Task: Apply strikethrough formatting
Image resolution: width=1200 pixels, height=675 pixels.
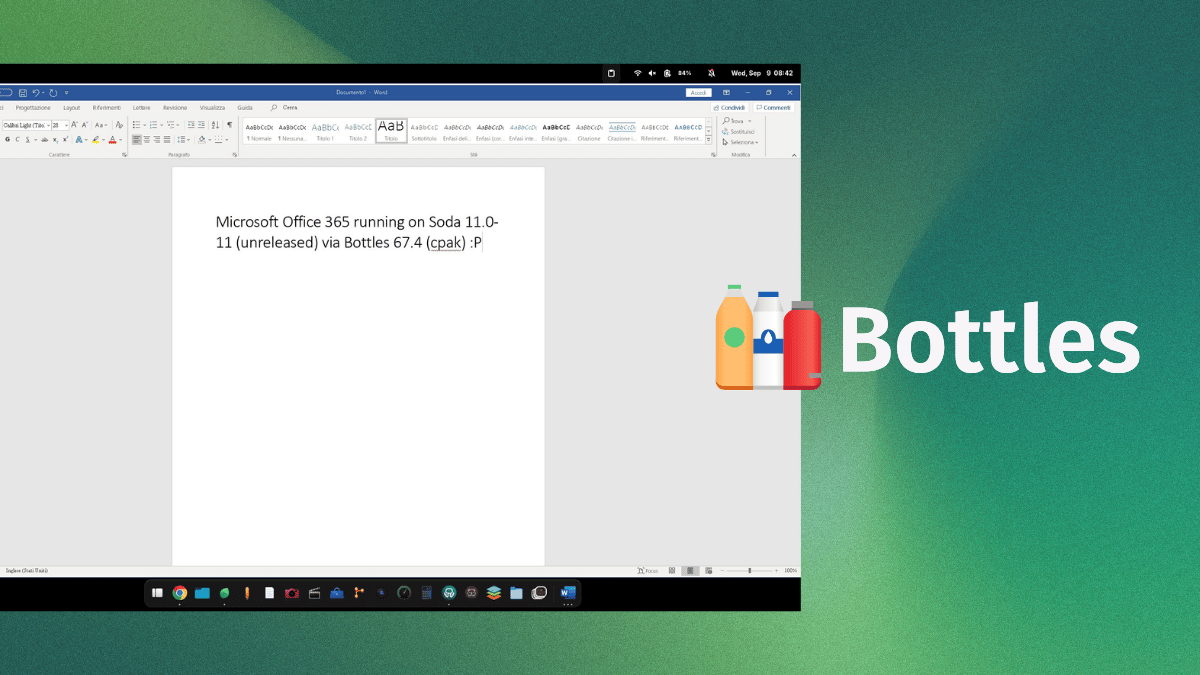Action: coord(44,140)
